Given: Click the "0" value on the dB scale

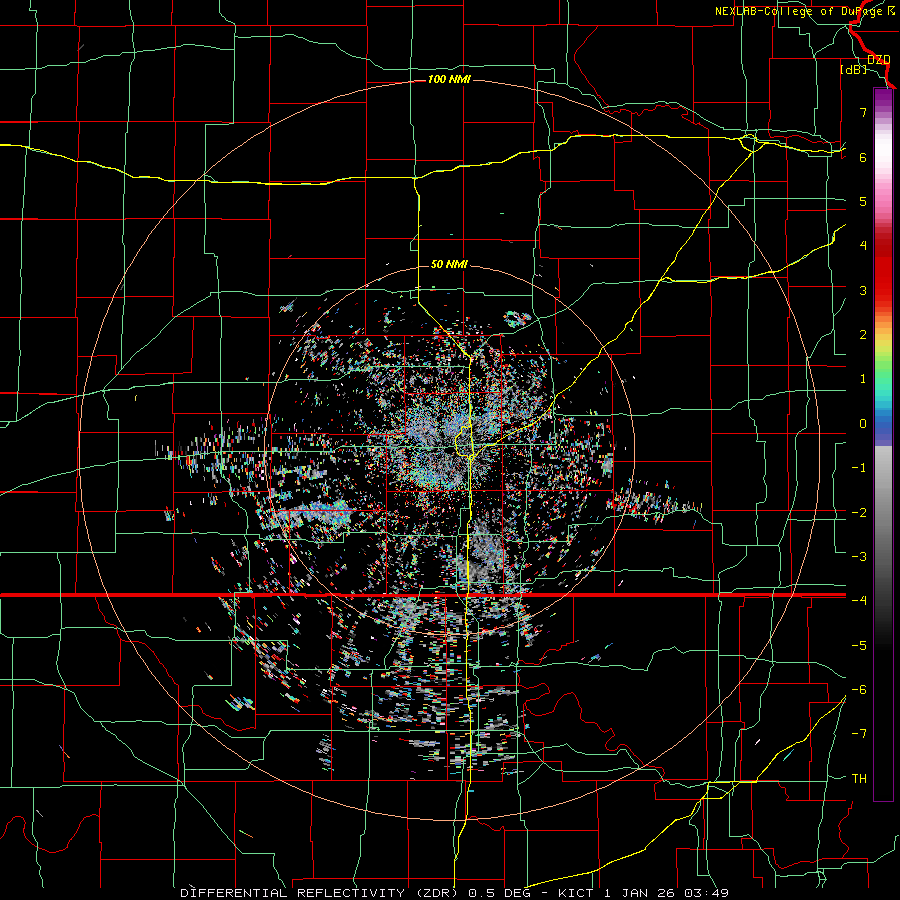Looking at the screenshot, I should coord(863,424).
